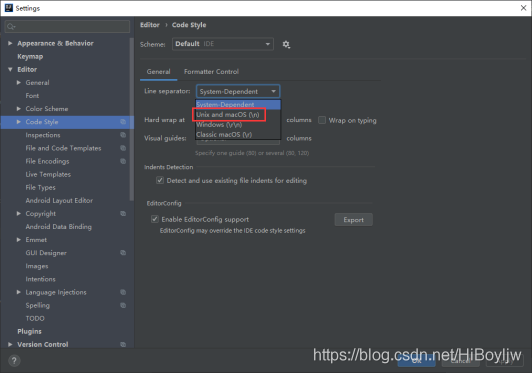The image size is (532, 374).
Task: Expand the Language Injections node
Action: [19, 292]
